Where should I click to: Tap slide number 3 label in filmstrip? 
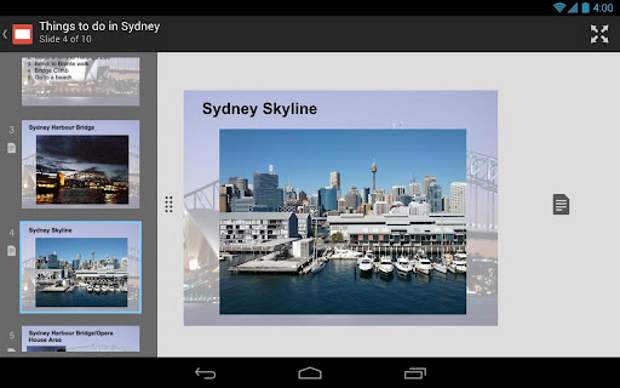click(11, 130)
